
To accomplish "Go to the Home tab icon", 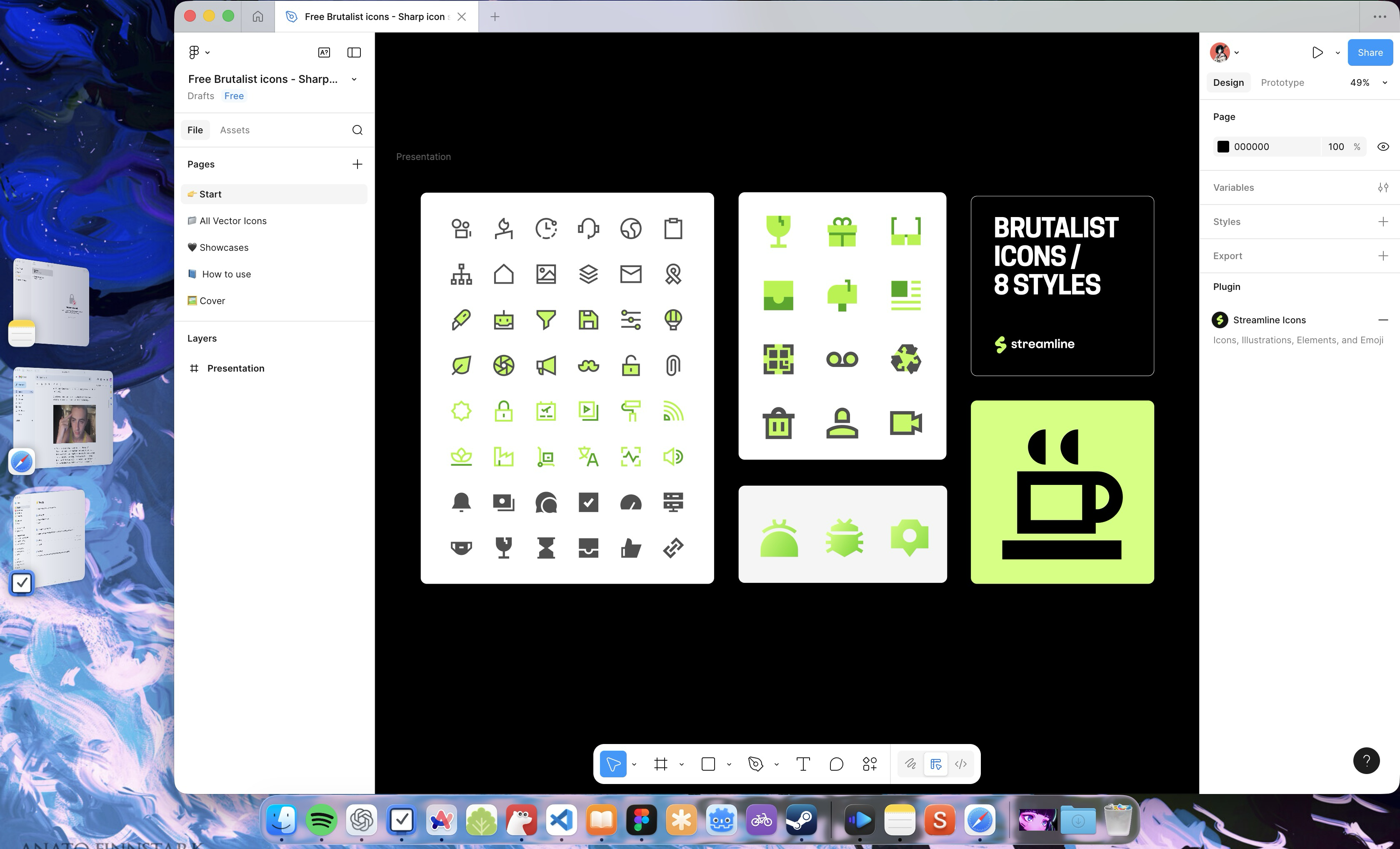I will click(x=258, y=17).
